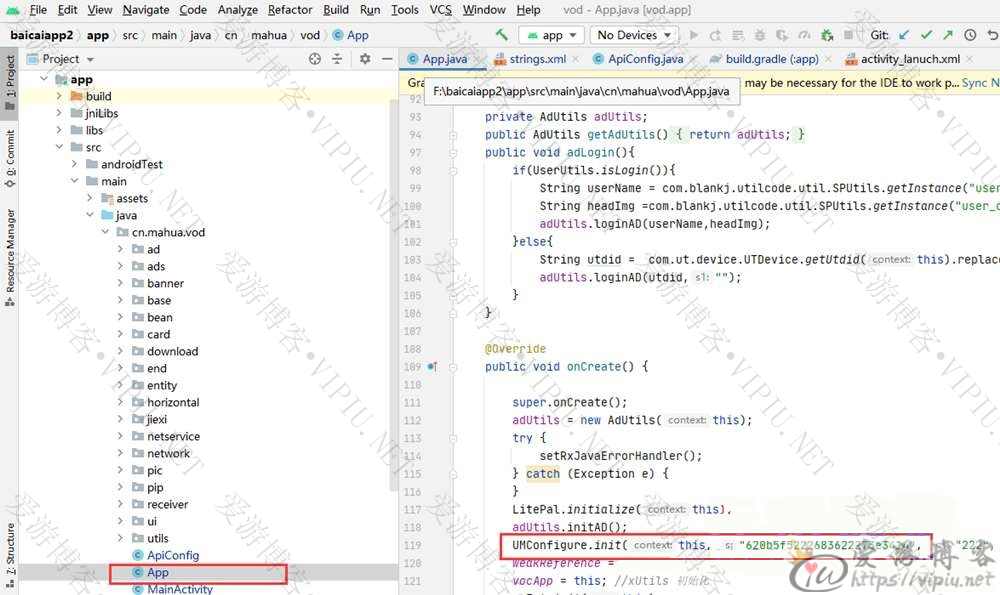This screenshot has width=1000, height=595.
Task: Click the Sync Now link
Action: pyautogui.click(x=981, y=83)
